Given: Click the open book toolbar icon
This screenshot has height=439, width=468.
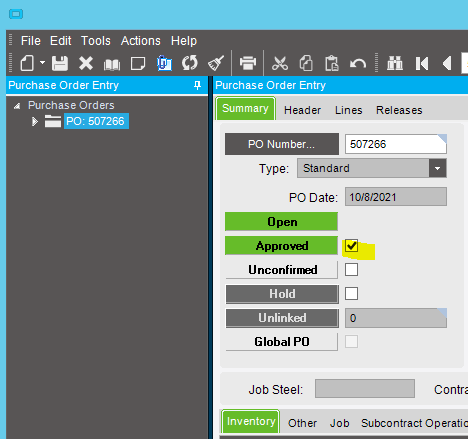Looking at the screenshot, I should coord(112,64).
